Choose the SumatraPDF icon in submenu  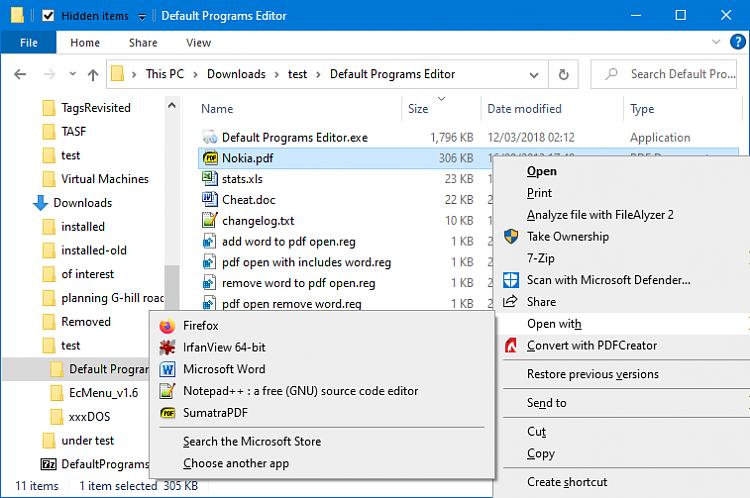point(166,412)
